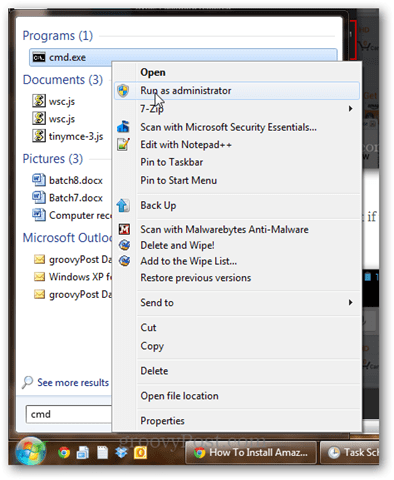
Task: Click the script icon of first wsc.js
Action: click(x=39, y=101)
